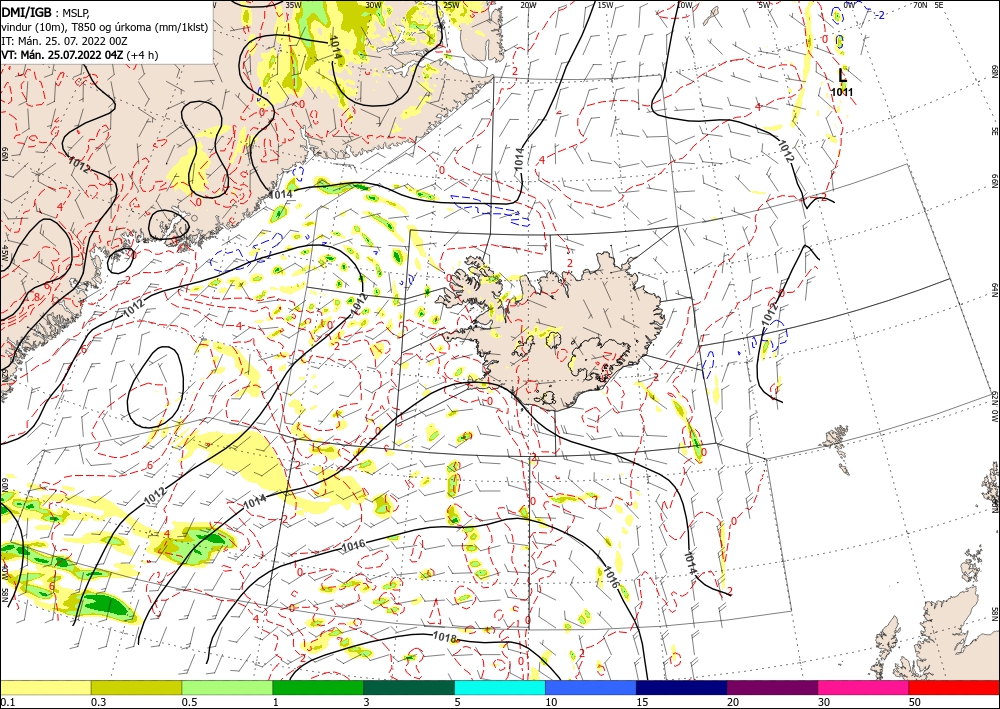Image resolution: width=1000 pixels, height=709 pixels.
Task: Click the '1011' pressure value under L
Action: click(842, 92)
